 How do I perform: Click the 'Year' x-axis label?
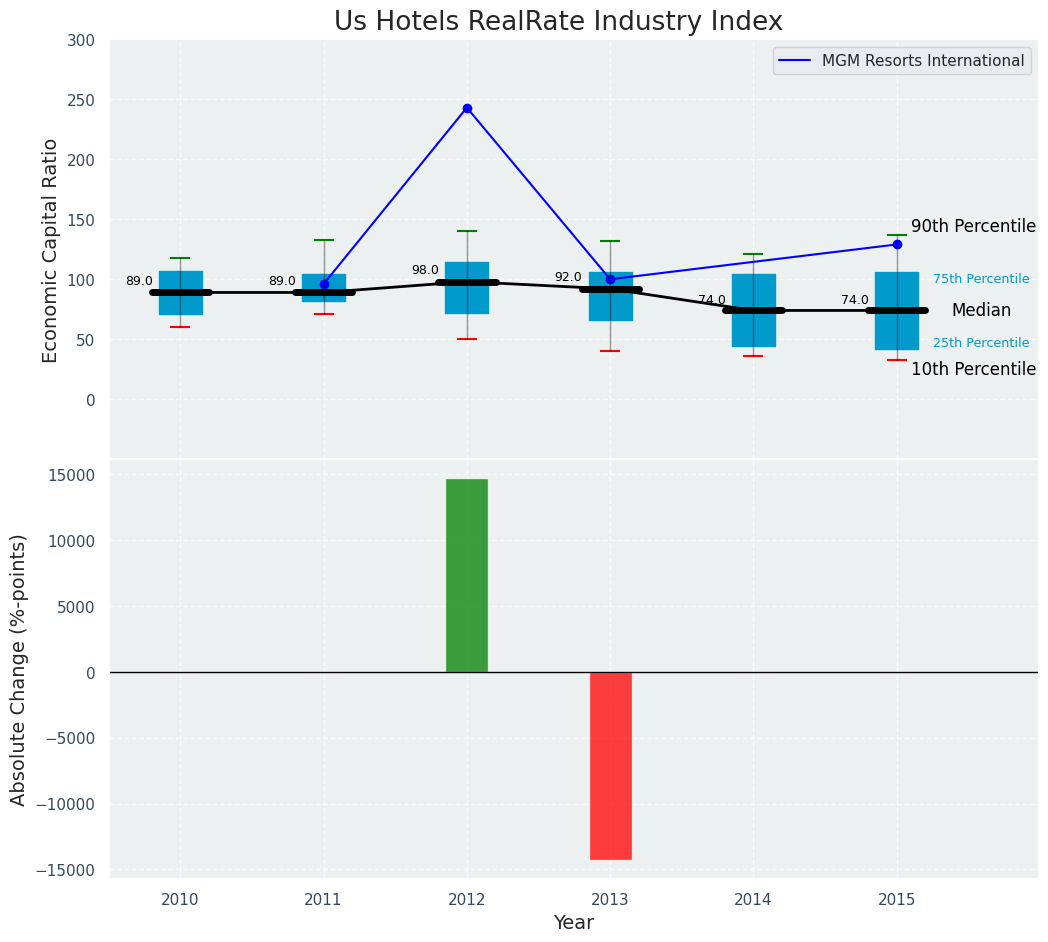click(573, 923)
